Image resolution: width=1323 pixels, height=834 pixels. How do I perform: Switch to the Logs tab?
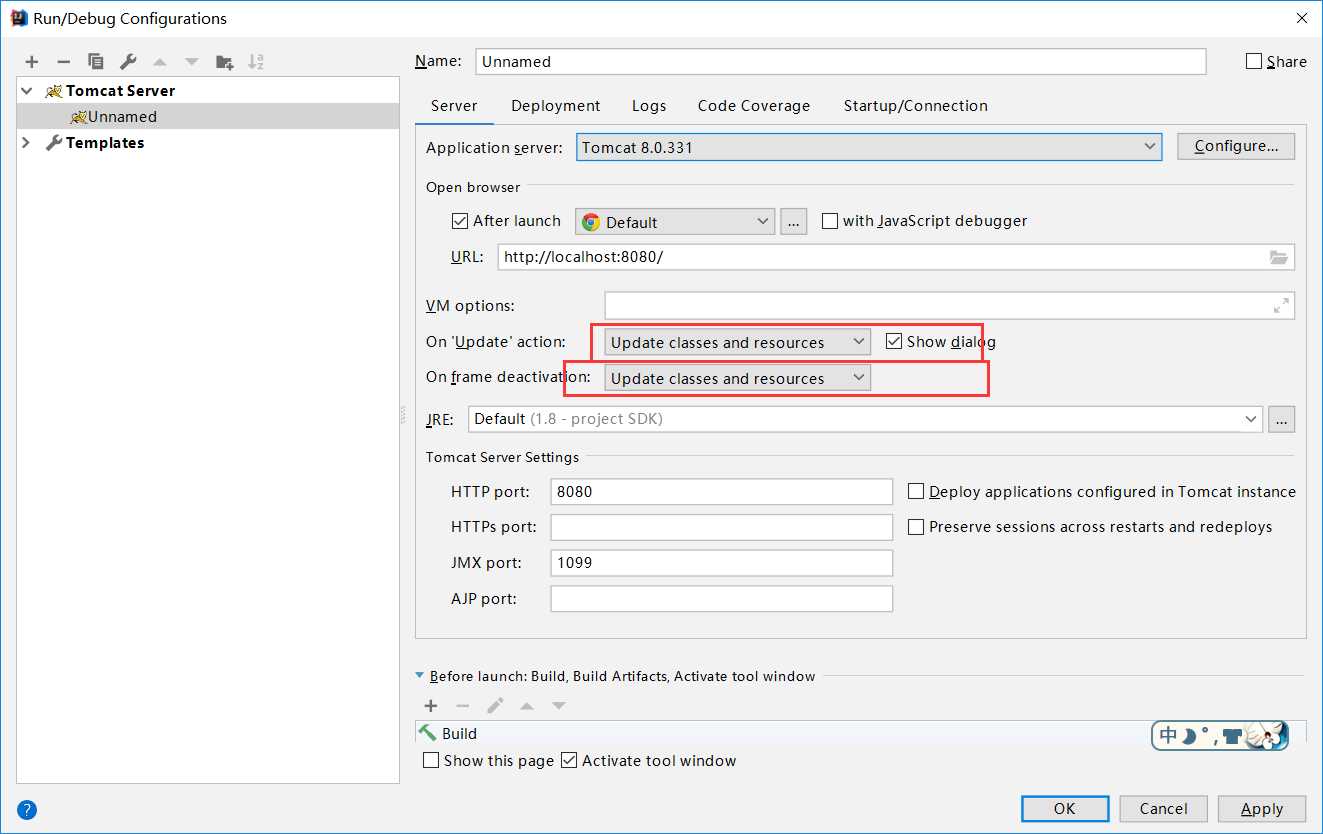(x=649, y=106)
